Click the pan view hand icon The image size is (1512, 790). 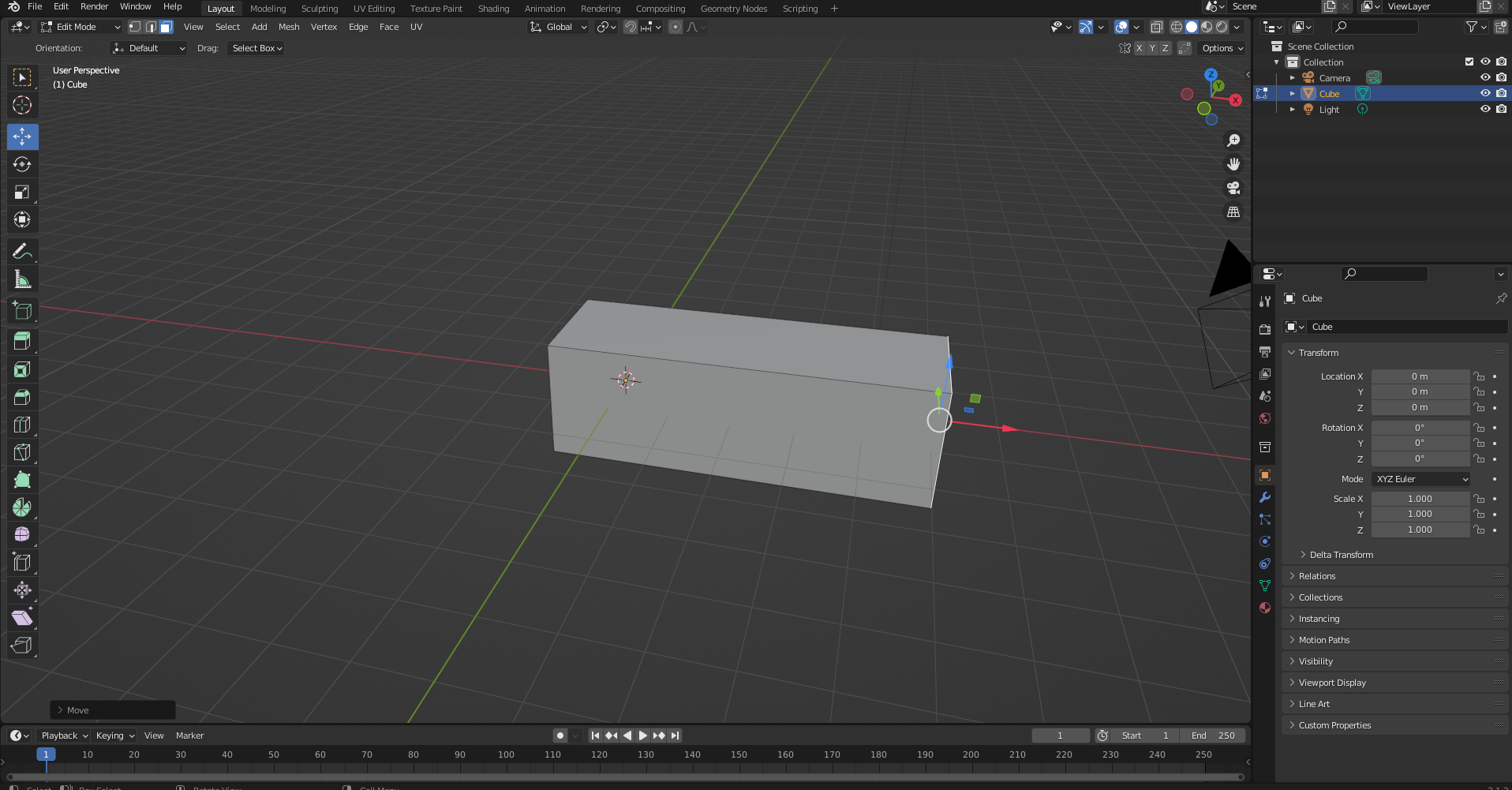[1233, 164]
